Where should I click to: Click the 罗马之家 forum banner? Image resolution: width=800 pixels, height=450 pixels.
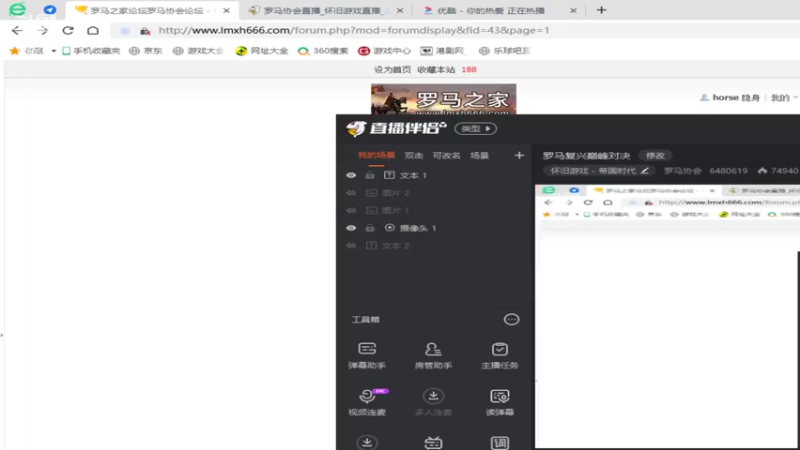[443, 99]
